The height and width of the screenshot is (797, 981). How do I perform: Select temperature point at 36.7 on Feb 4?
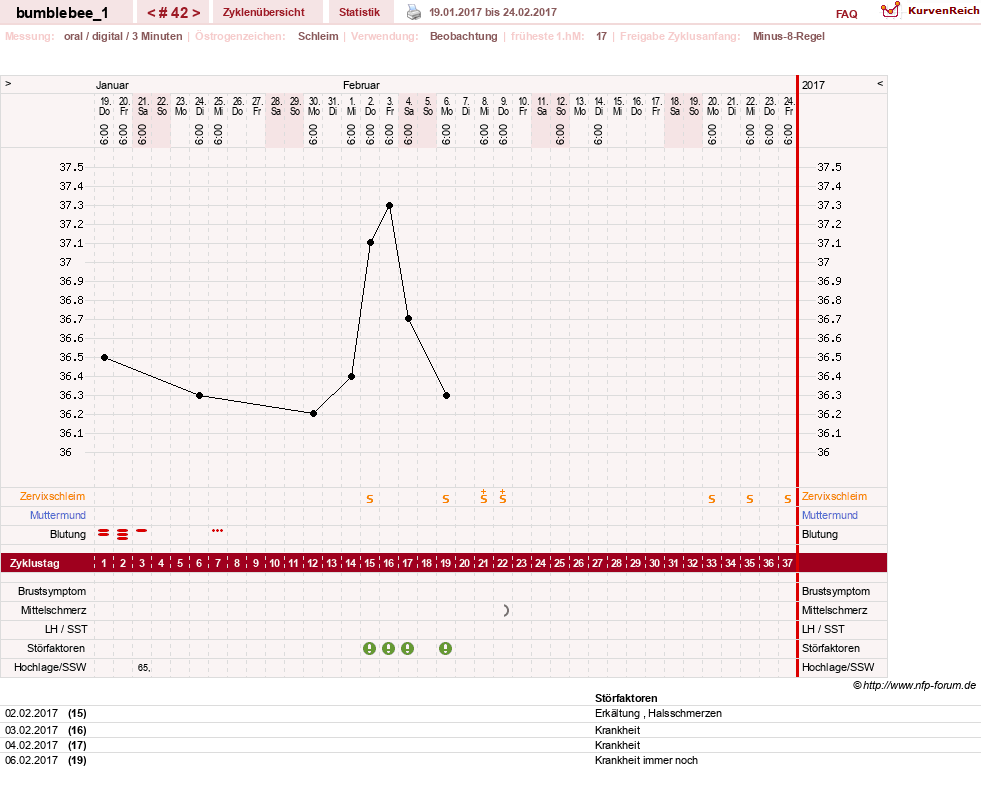click(x=408, y=319)
